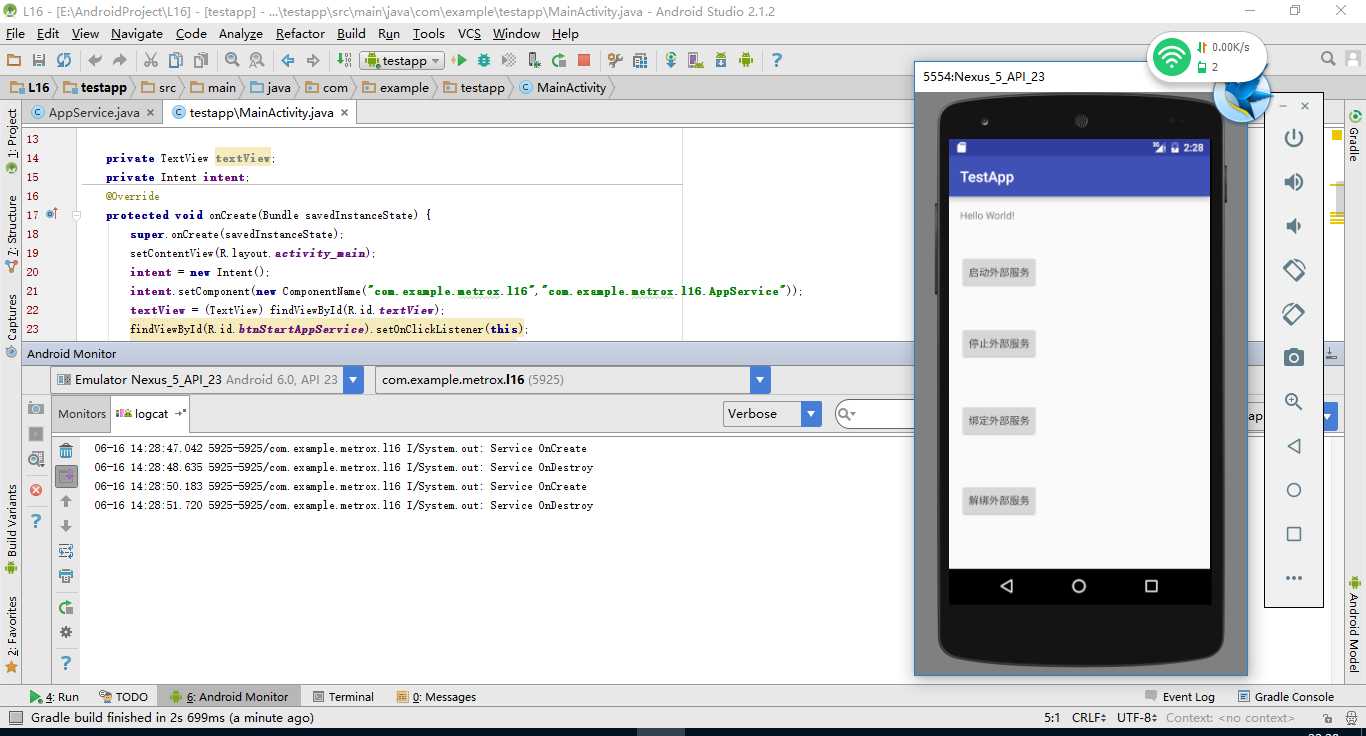This screenshot has width=1366, height=736.
Task: Collapse the onCreate method fold marker
Action: 76,215
